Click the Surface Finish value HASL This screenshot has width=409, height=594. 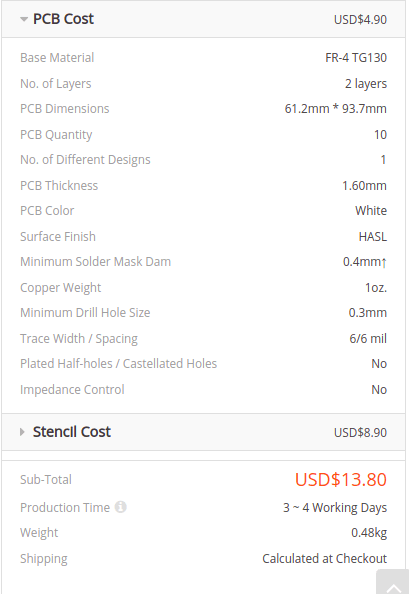(x=373, y=237)
